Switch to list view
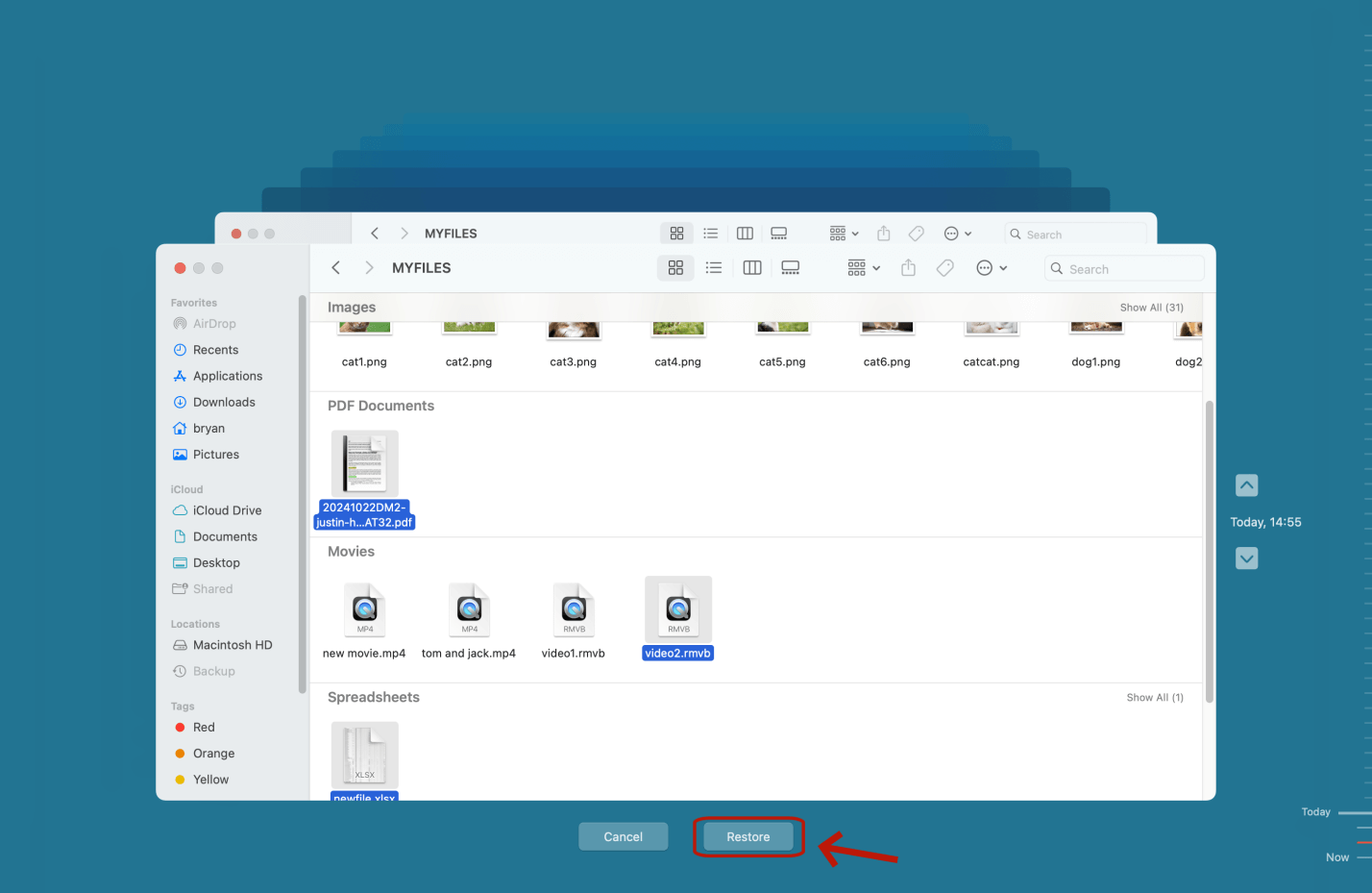Screen dimensions: 1372x893 [x=714, y=267]
